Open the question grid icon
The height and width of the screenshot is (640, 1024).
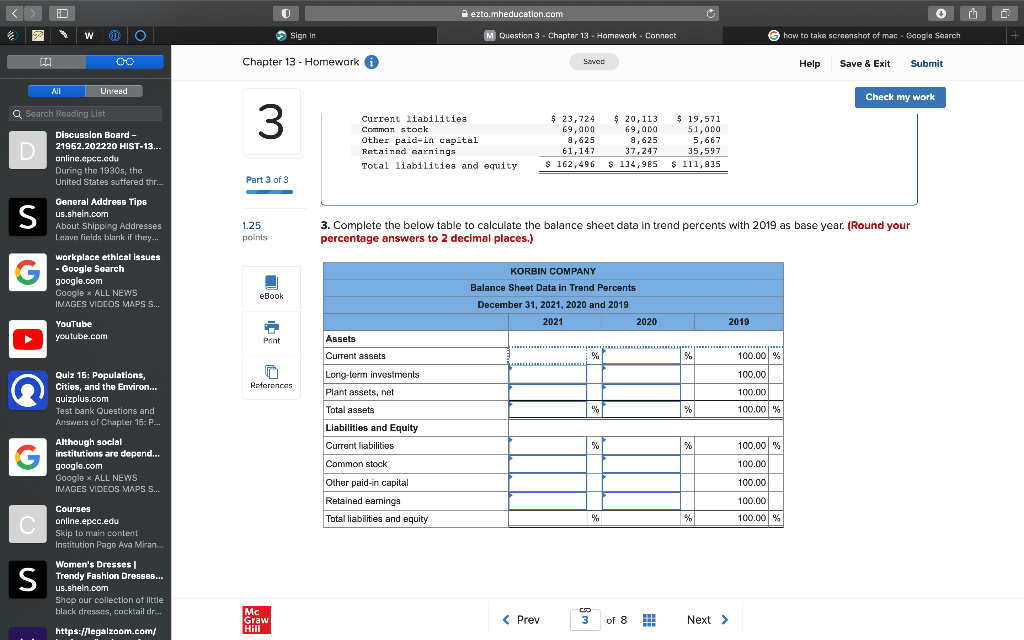click(x=648, y=620)
